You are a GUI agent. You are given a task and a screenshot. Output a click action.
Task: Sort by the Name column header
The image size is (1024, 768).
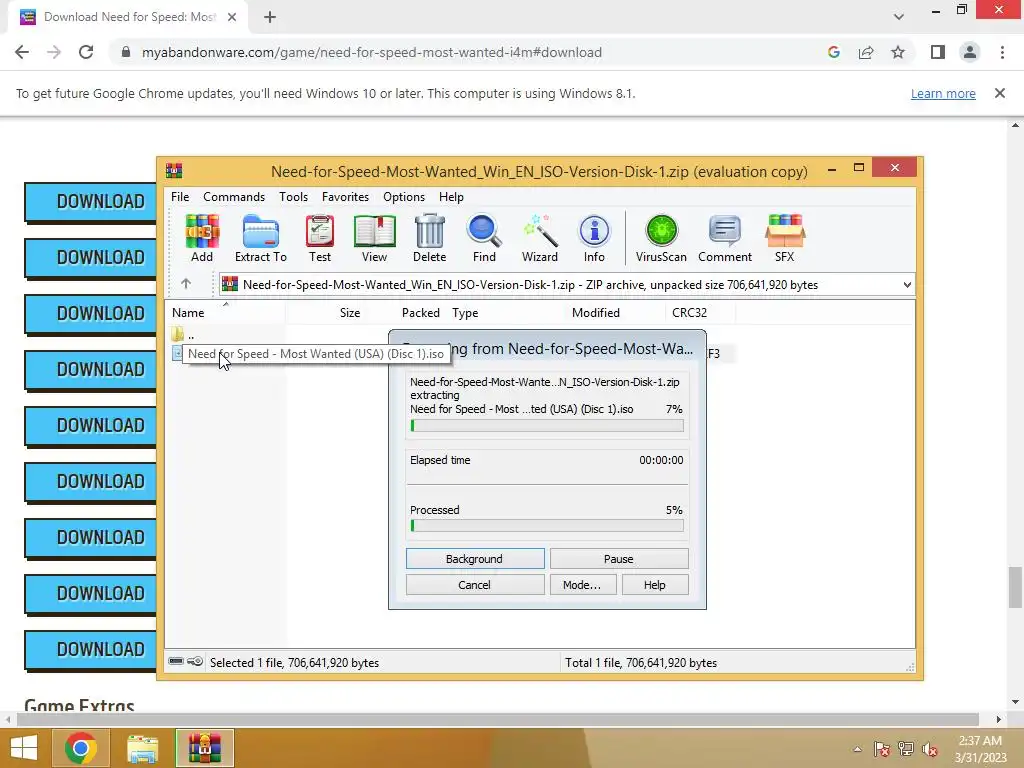(x=224, y=313)
